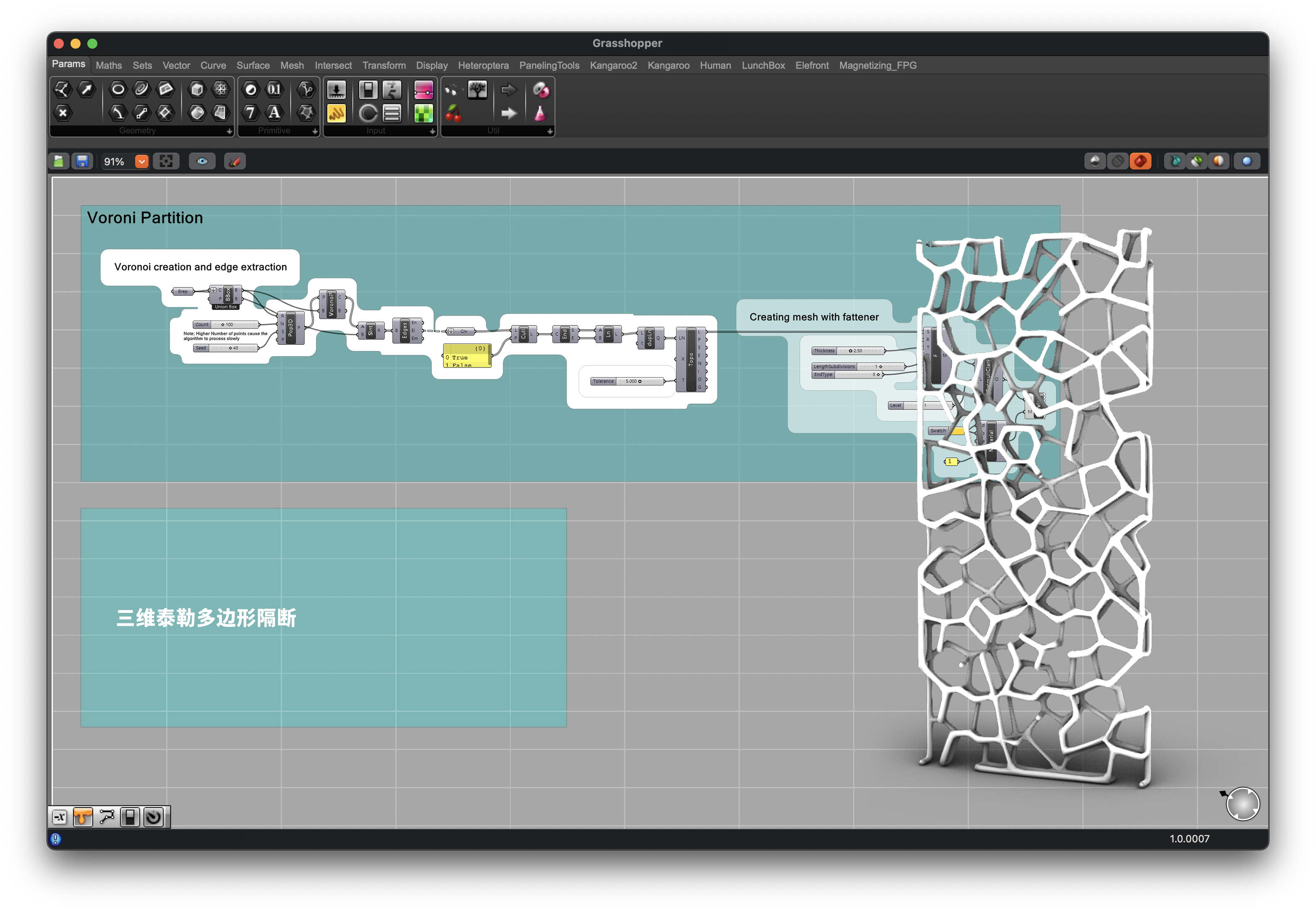Click the yellow True False panel

(x=467, y=356)
